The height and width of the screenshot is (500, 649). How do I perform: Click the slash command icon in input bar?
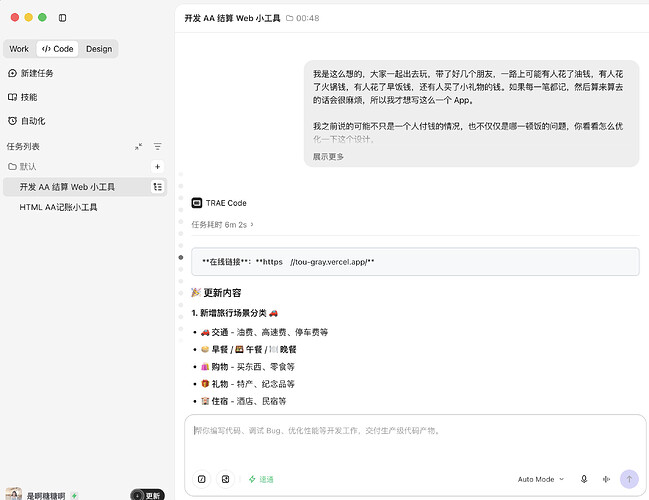pyautogui.click(x=202, y=479)
